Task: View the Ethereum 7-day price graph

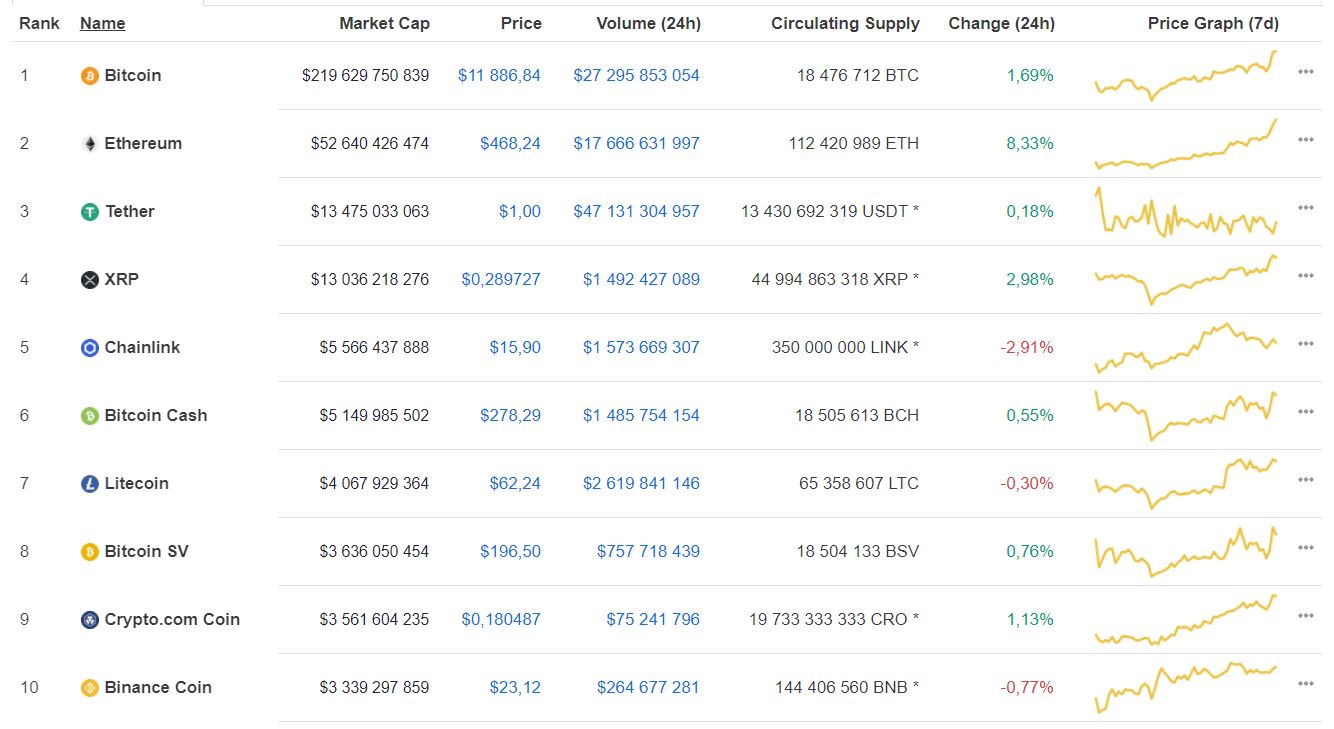Action: click(1185, 145)
